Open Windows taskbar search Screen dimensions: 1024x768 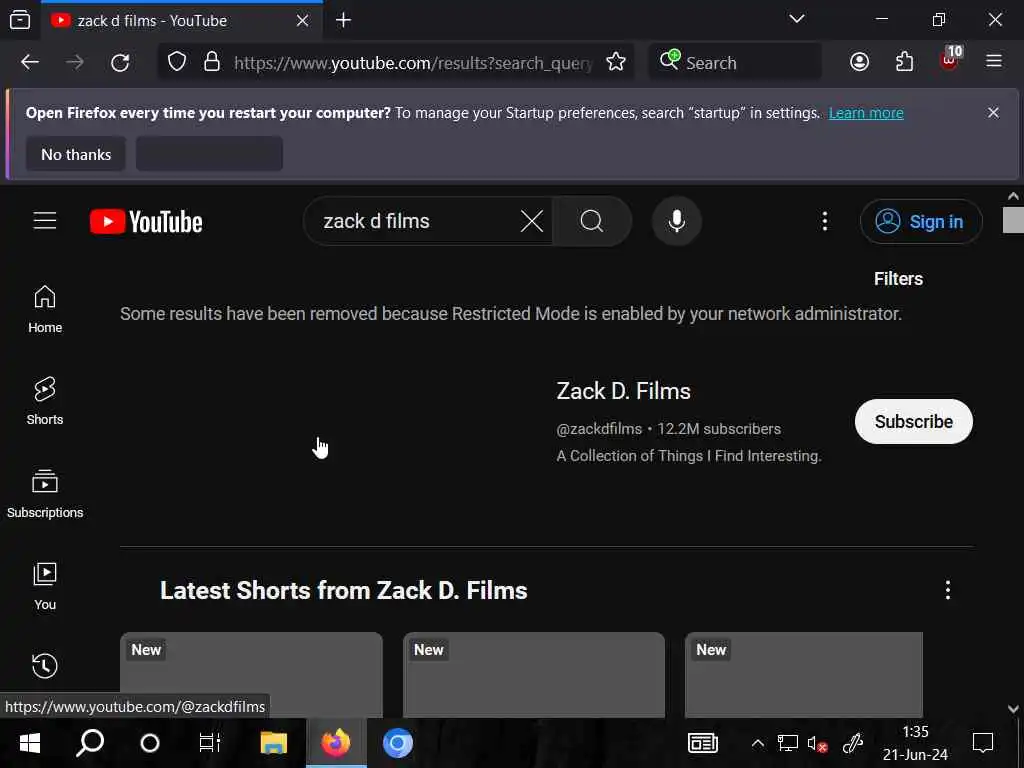point(90,743)
